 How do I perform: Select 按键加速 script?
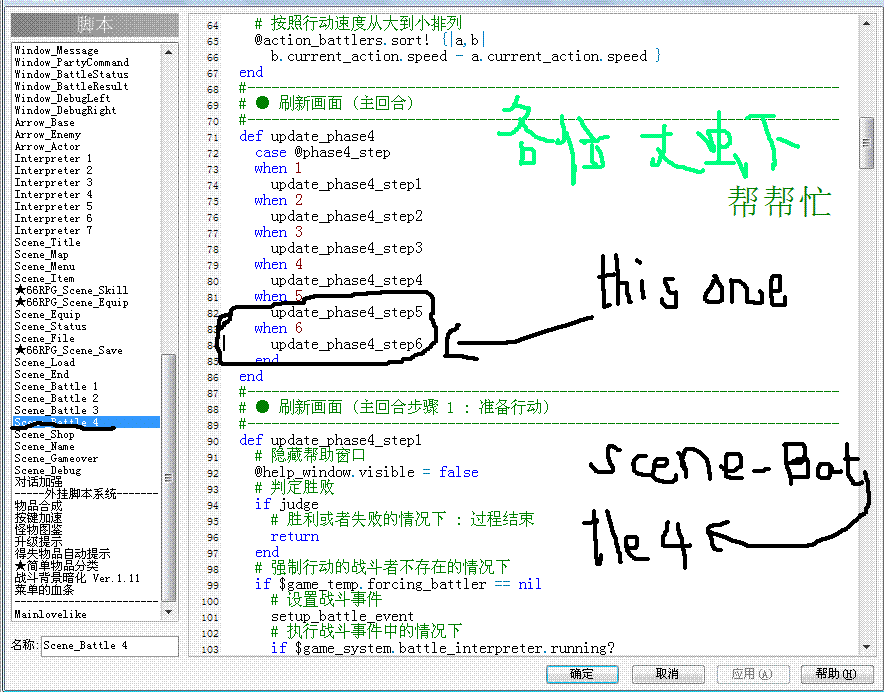point(38,518)
